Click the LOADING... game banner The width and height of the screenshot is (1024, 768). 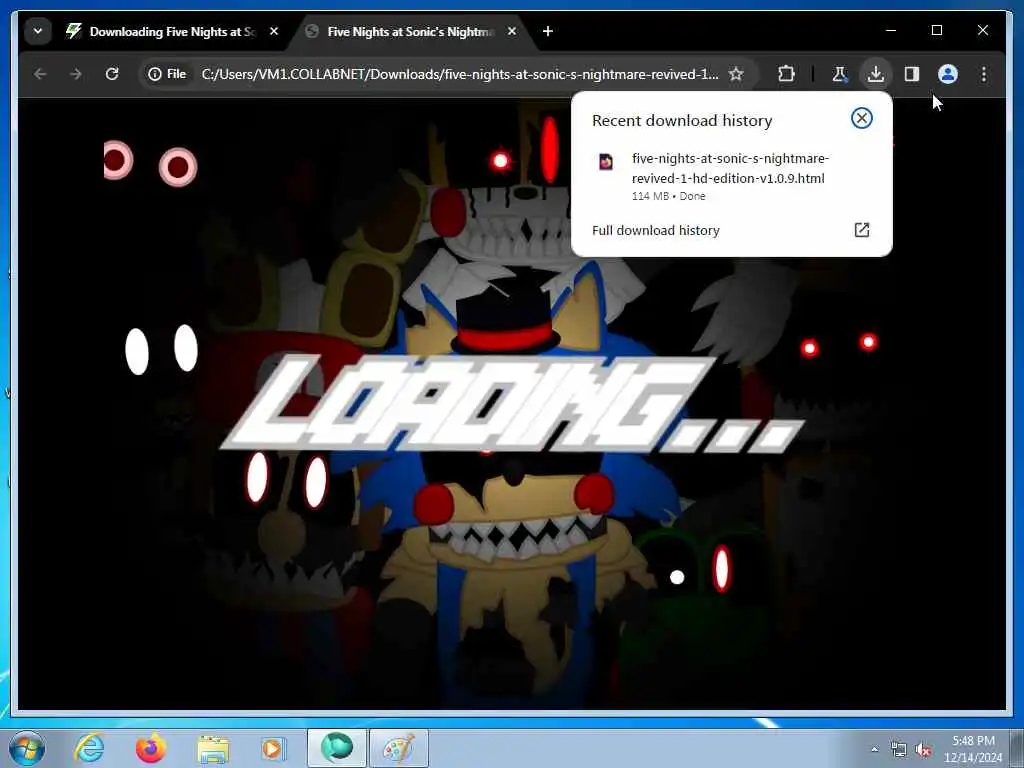[x=513, y=405]
